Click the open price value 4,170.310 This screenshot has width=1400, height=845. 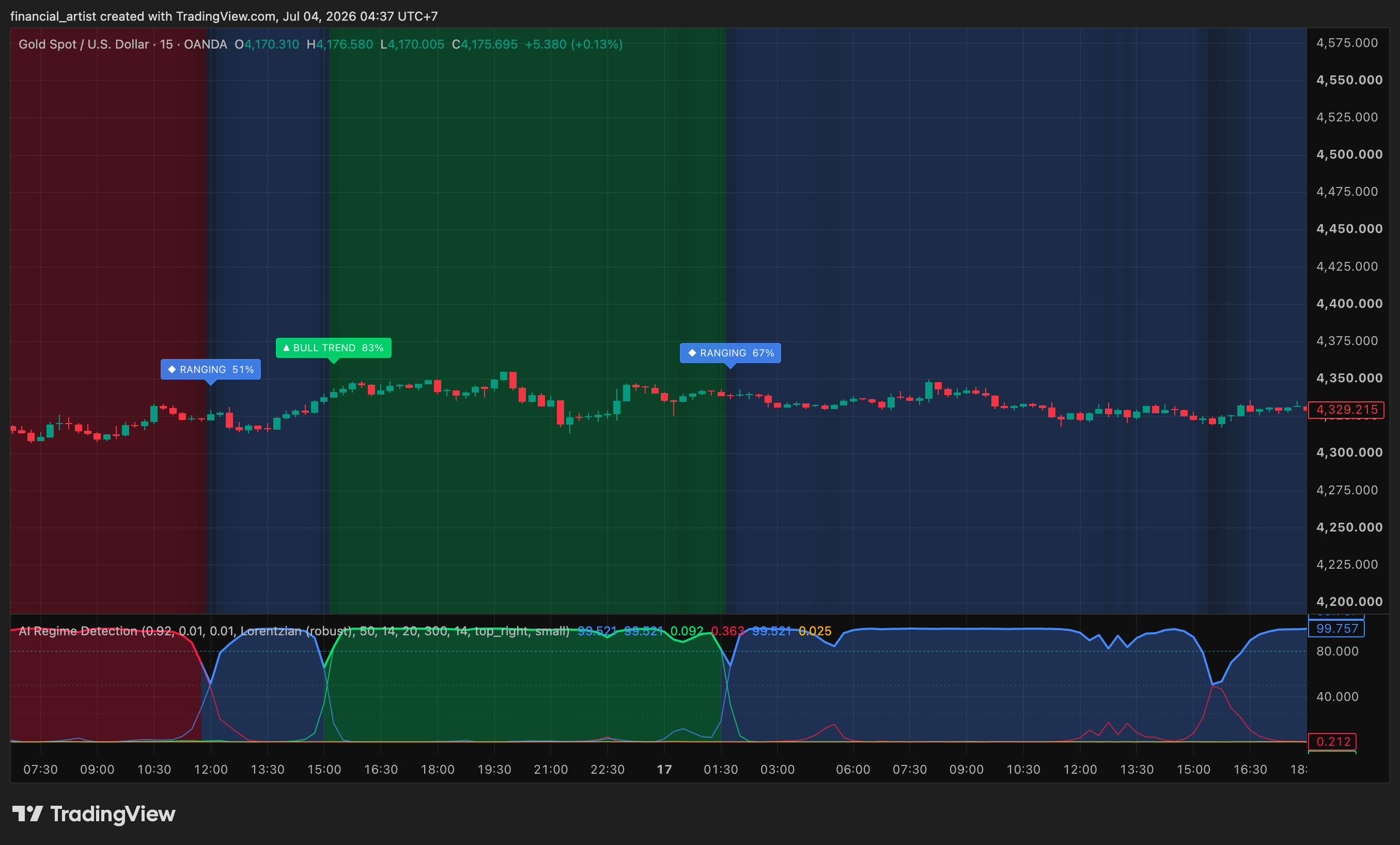[x=272, y=44]
